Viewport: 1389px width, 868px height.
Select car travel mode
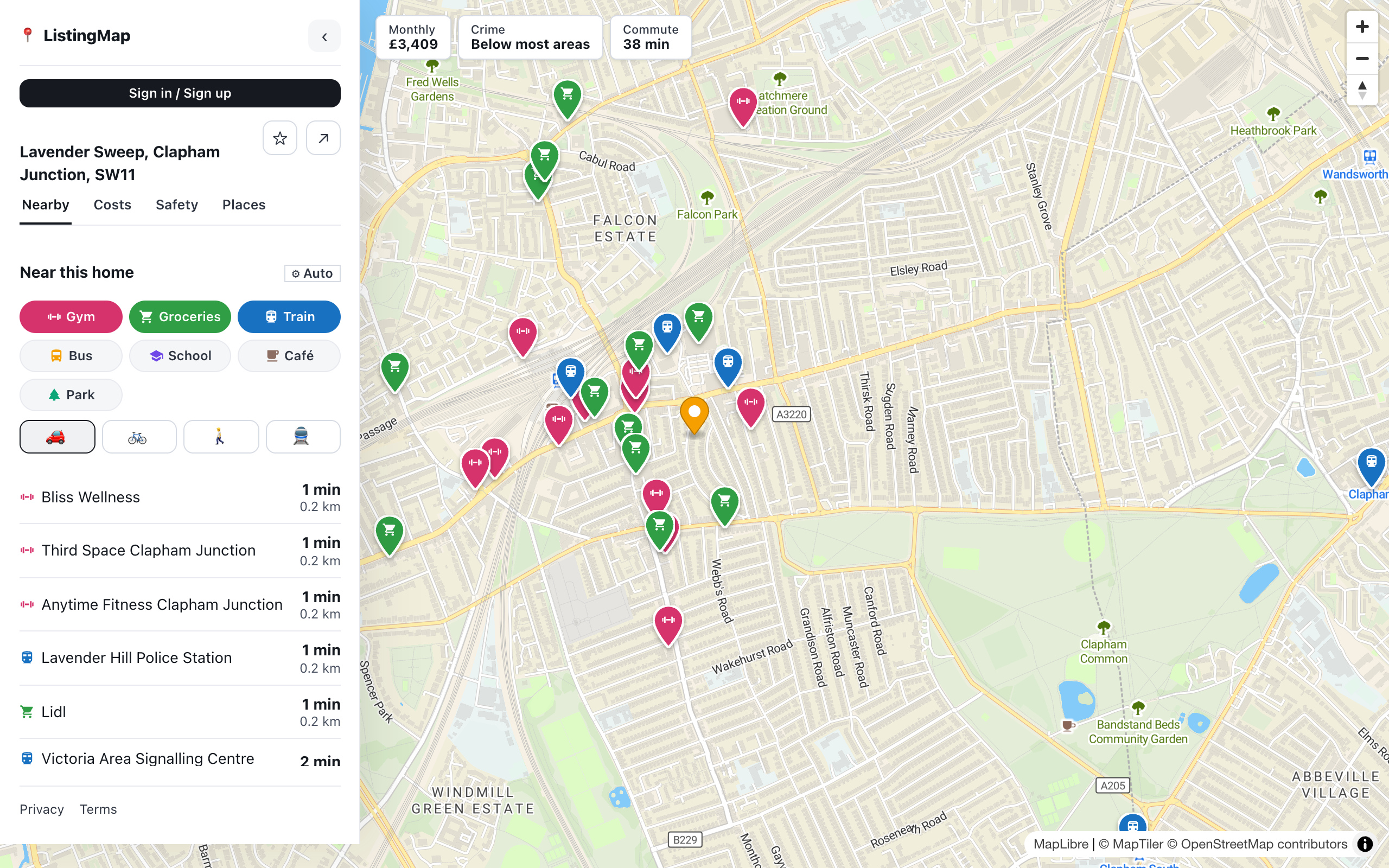(x=58, y=437)
